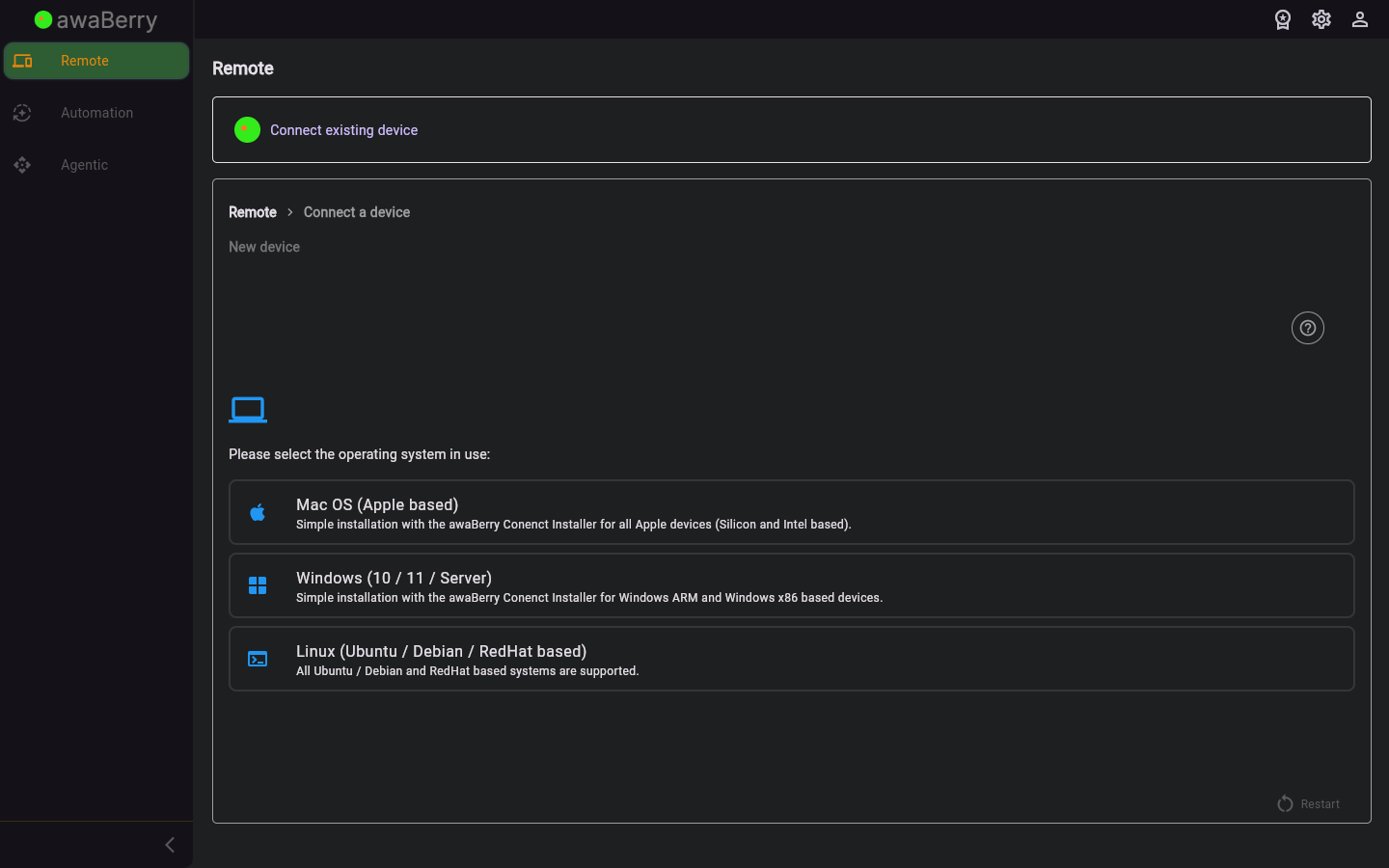Click the blue laptop icon
The image size is (1389, 868).
point(248,410)
